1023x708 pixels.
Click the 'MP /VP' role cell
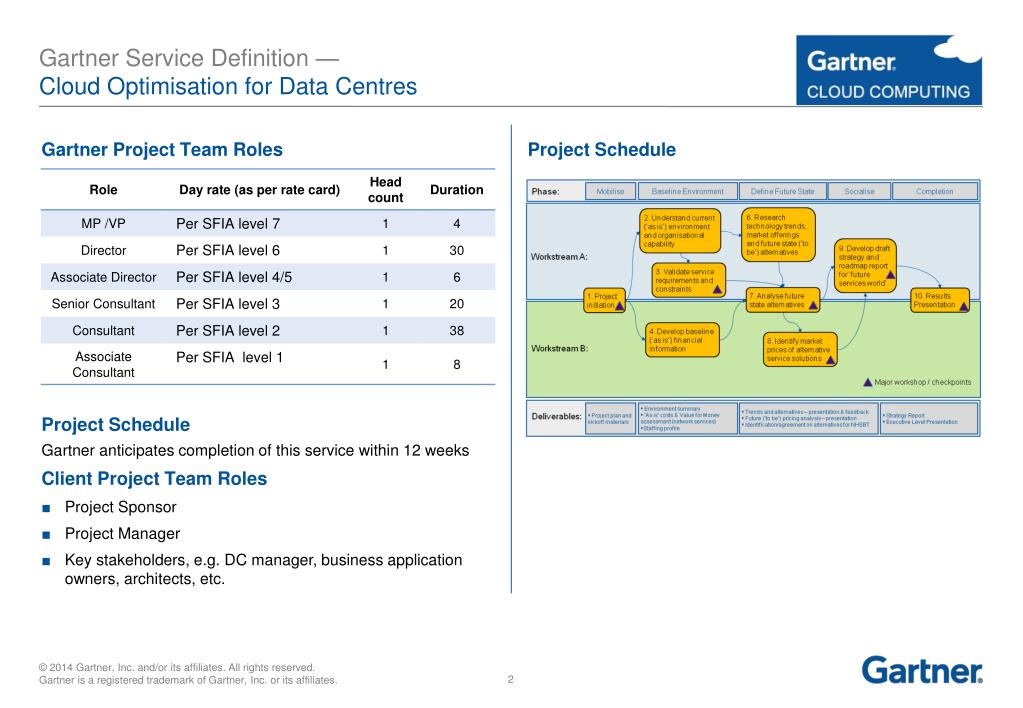pos(103,224)
